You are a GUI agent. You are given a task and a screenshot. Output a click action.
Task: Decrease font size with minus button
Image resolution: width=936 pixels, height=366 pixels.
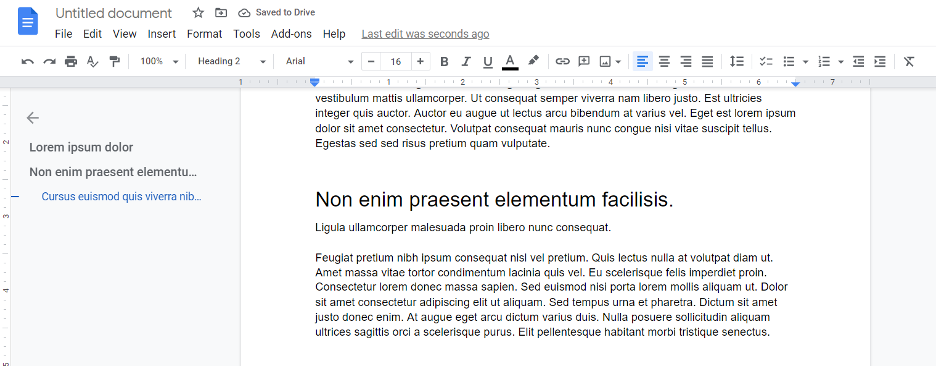coord(371,61)
